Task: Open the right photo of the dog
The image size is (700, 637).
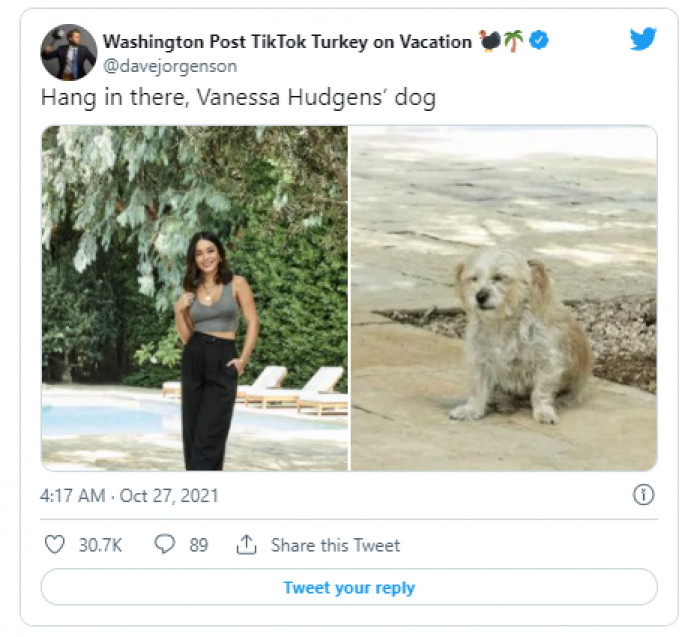Action: pos(504,298)
